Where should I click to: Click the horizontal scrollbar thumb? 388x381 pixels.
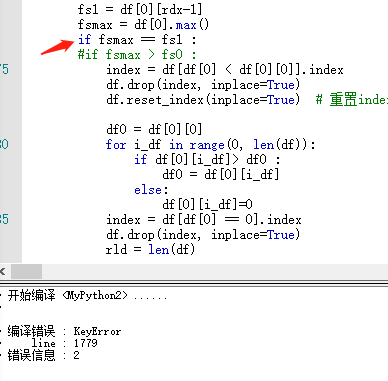click(26, 271)
